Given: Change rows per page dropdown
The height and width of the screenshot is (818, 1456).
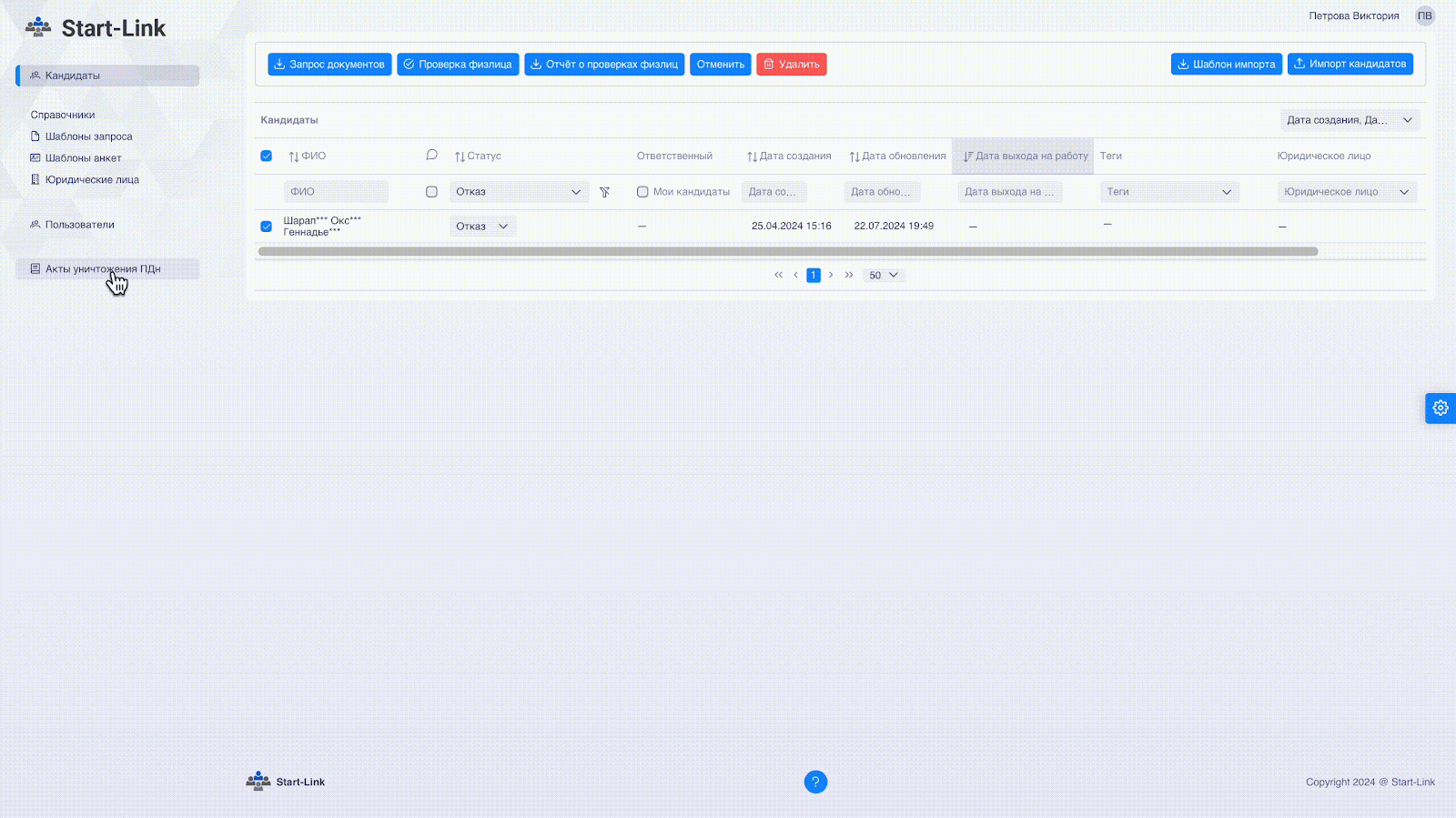Looking at the screenshot, I should click(x=883, y=275).
